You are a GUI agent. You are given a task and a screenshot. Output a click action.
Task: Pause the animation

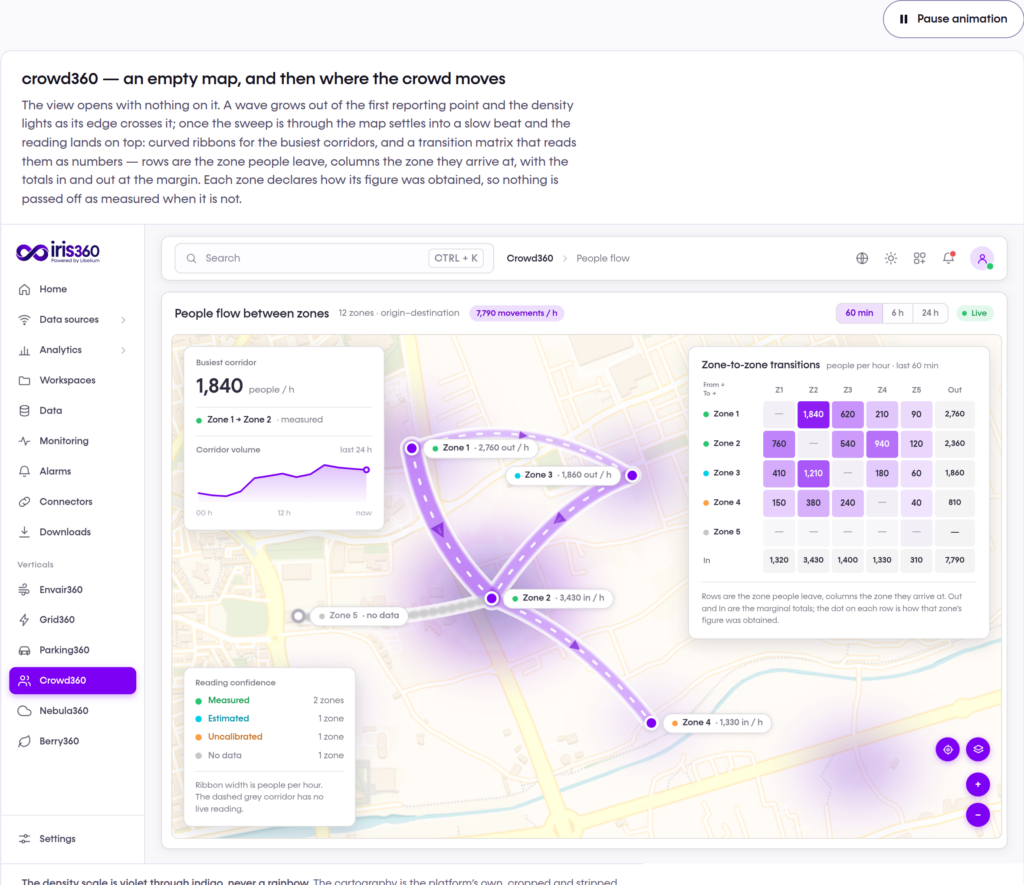(953, 19)
